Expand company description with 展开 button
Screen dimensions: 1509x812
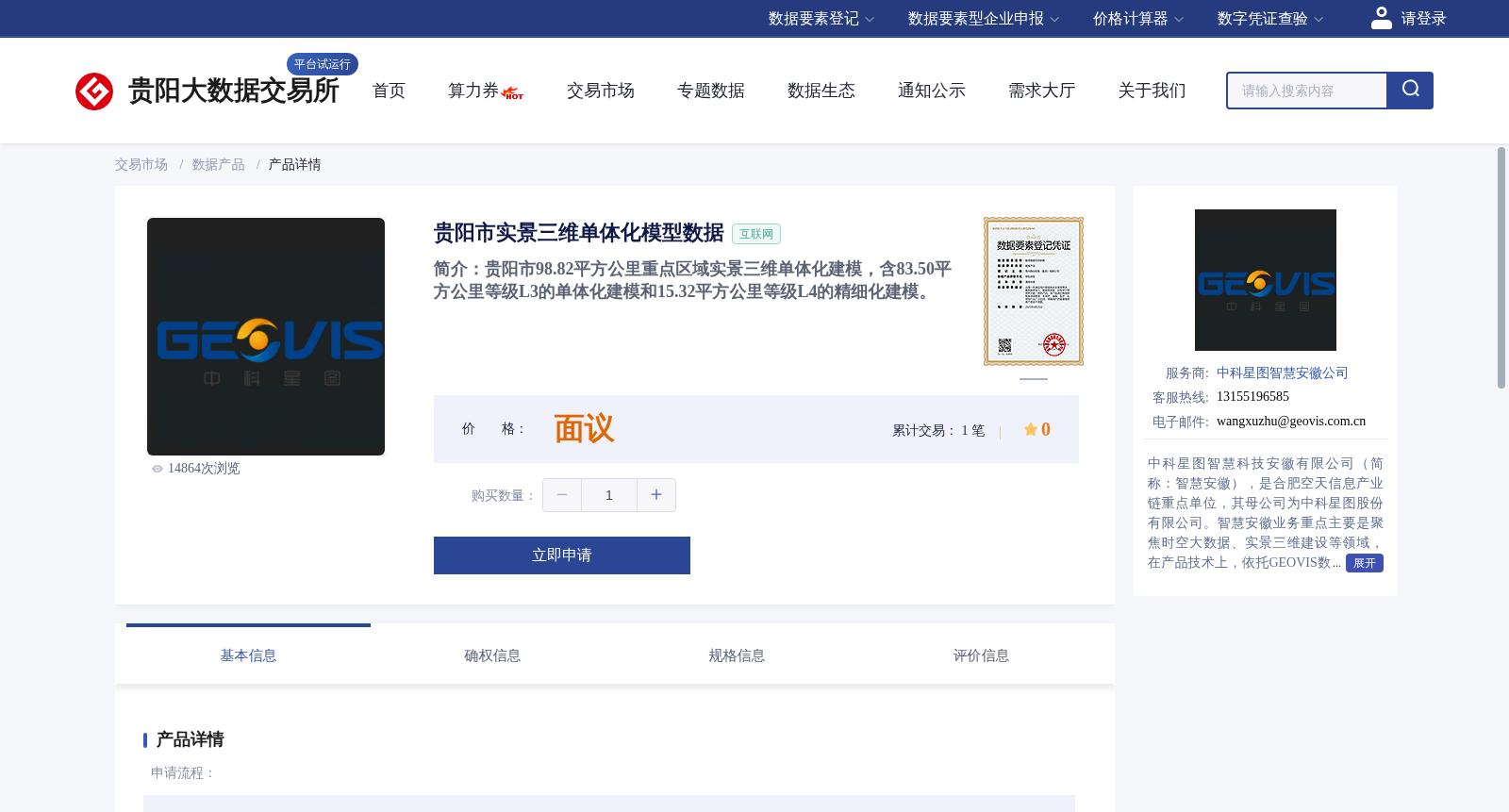[1365, 563]
